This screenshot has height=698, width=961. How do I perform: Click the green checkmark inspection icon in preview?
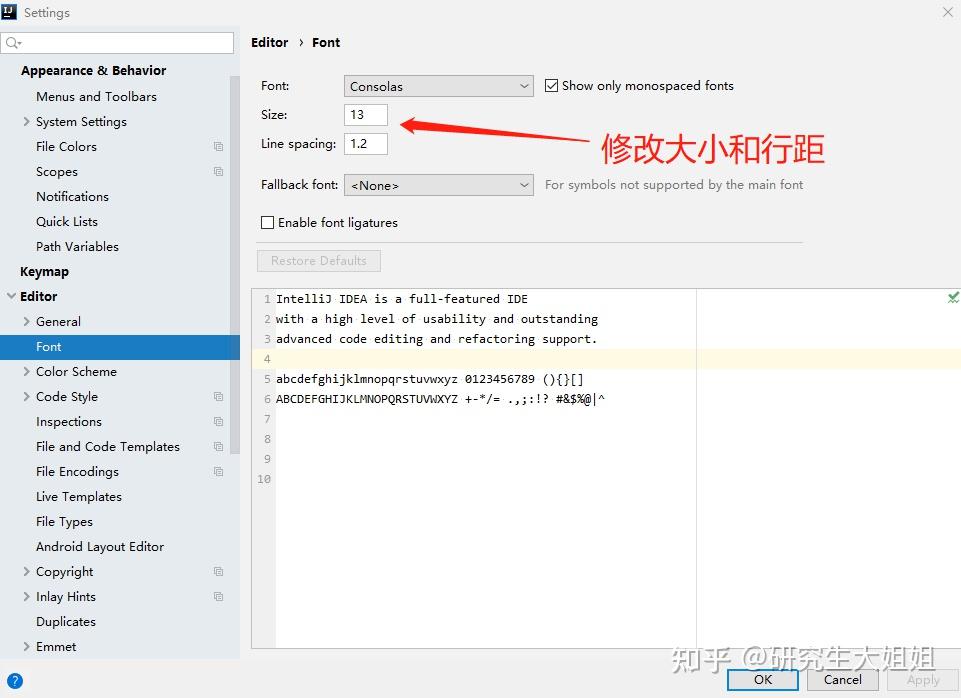click(953, 298)
